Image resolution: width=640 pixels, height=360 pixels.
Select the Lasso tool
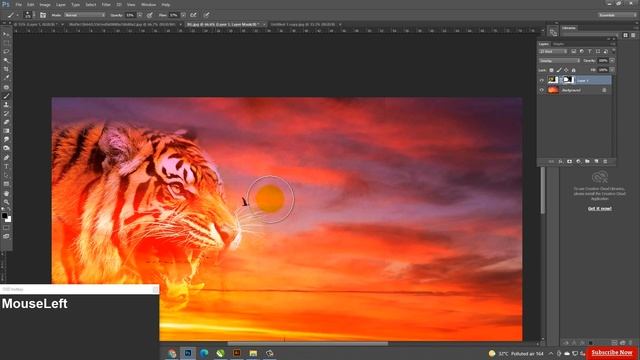(x=6, y=51)
